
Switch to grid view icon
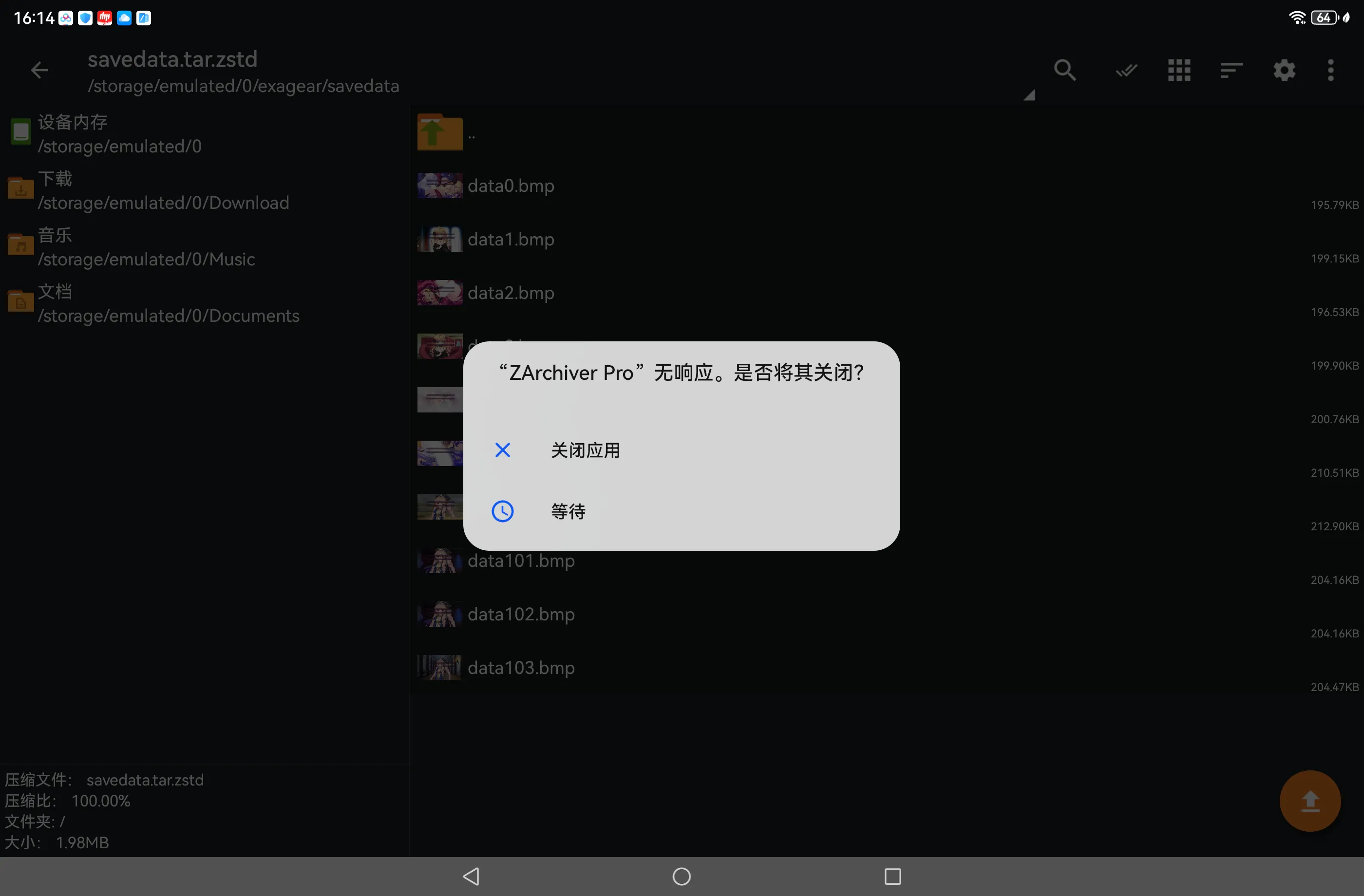[x=1179, y=71]
